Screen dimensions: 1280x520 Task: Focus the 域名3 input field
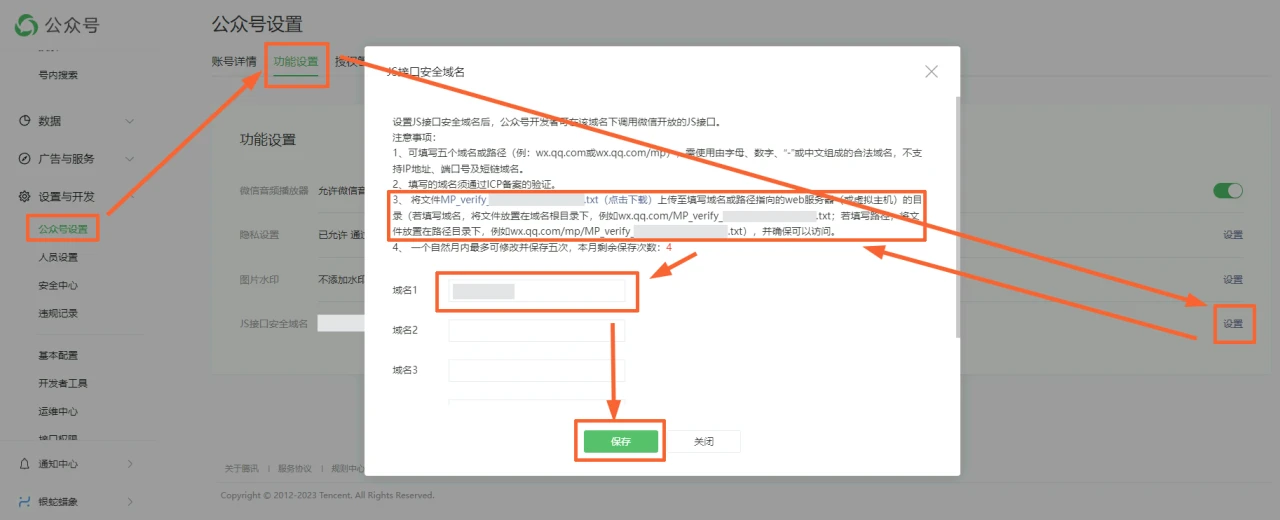pos(536,370)
